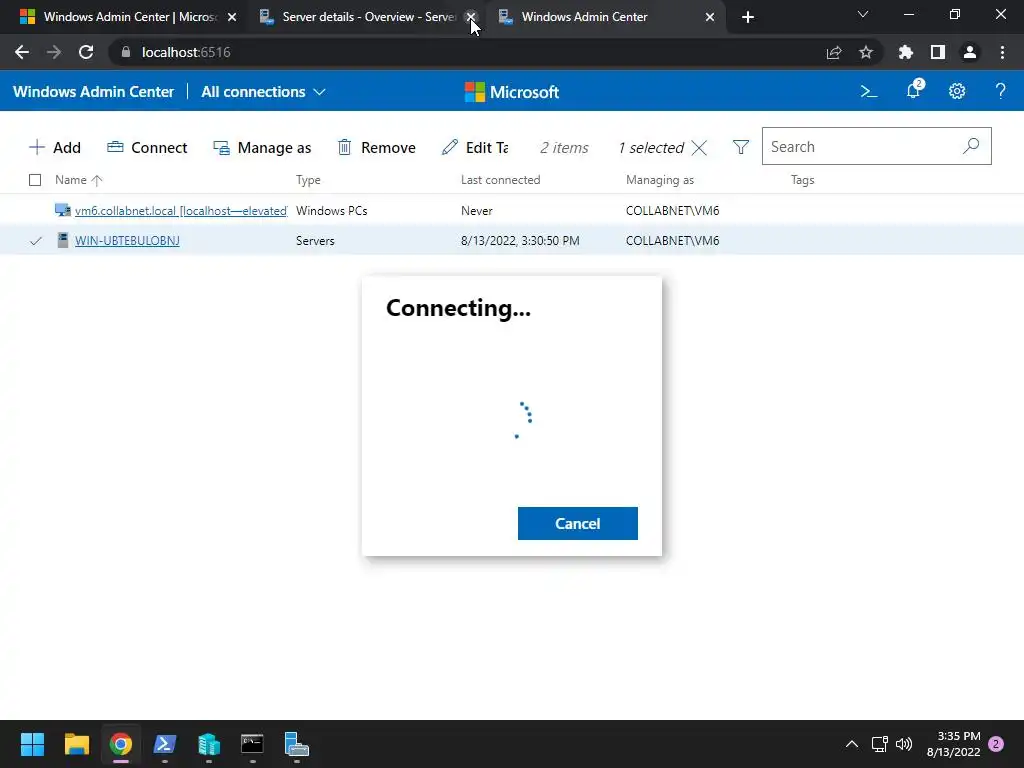This screenshot has height=768, width=1024.
Task: Switch to Server details - Overview tab
Action: (x=359, y=17)
